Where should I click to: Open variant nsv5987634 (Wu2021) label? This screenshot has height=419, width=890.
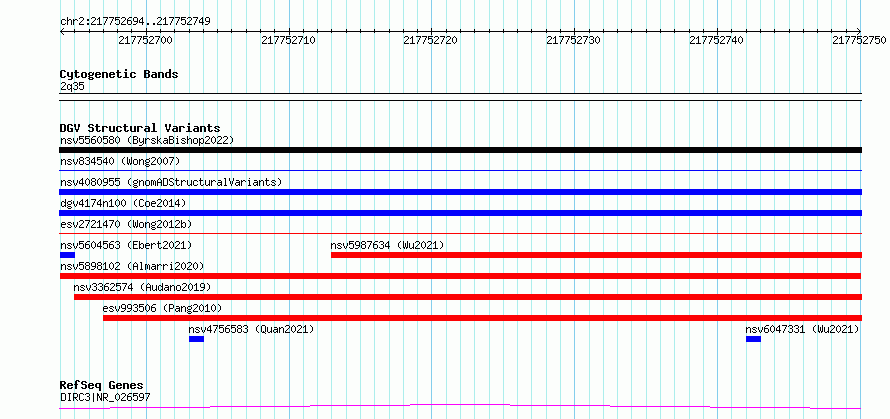coord(387,245)
